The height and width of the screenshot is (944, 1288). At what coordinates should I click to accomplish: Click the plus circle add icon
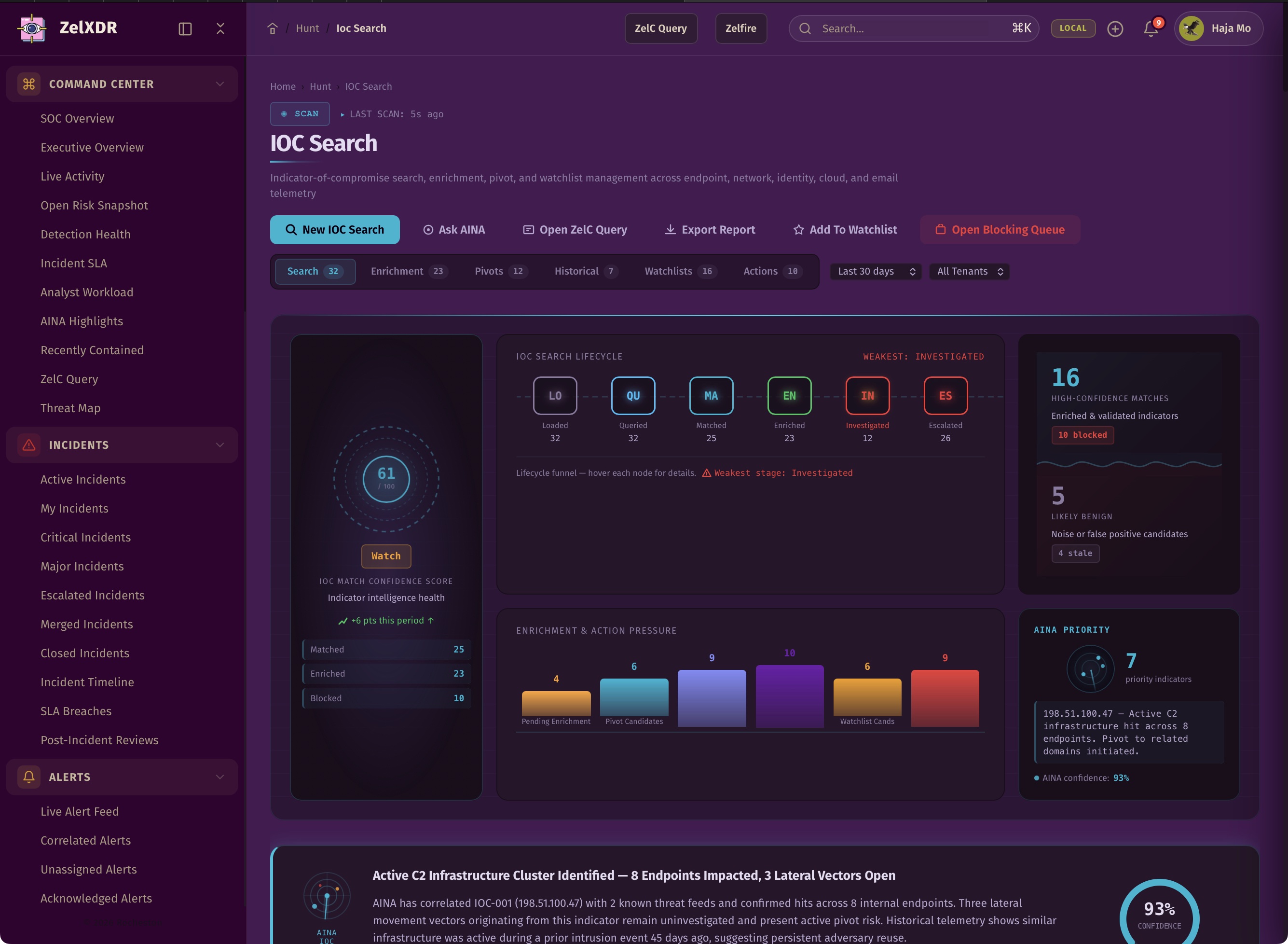(1115, 28)
